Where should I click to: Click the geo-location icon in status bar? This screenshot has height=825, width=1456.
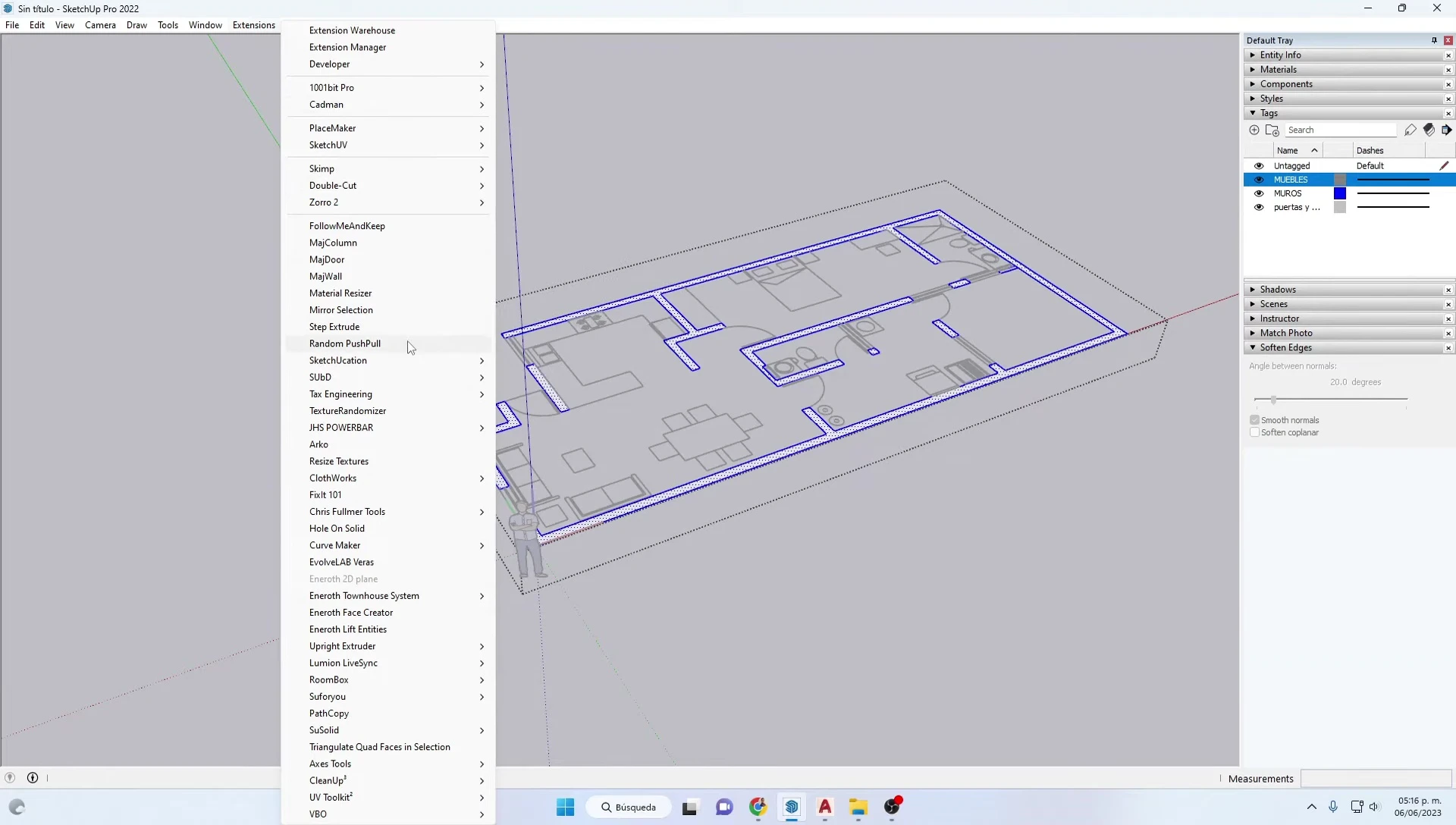[10, 778]
